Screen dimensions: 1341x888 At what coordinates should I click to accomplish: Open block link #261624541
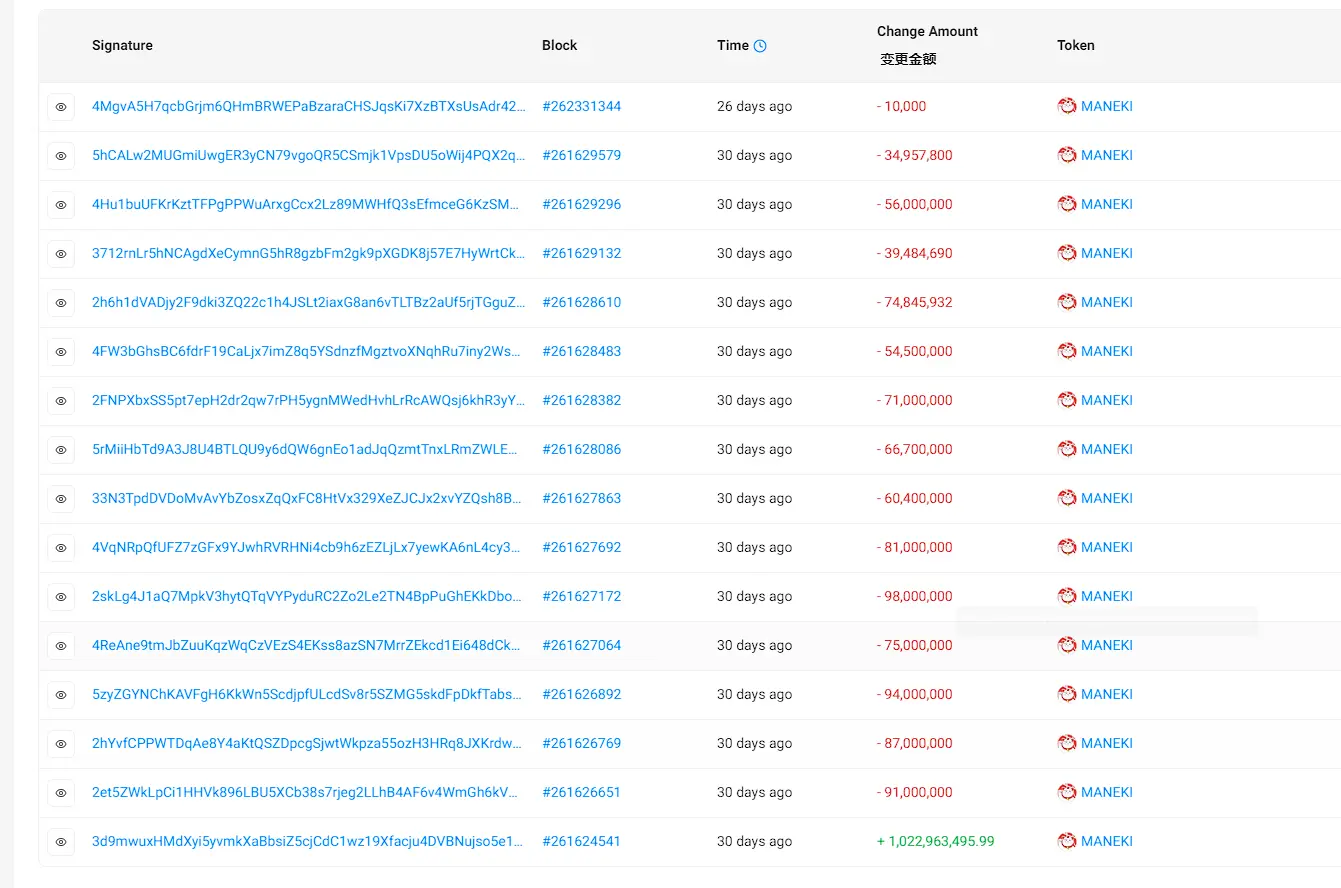[581, 841]
